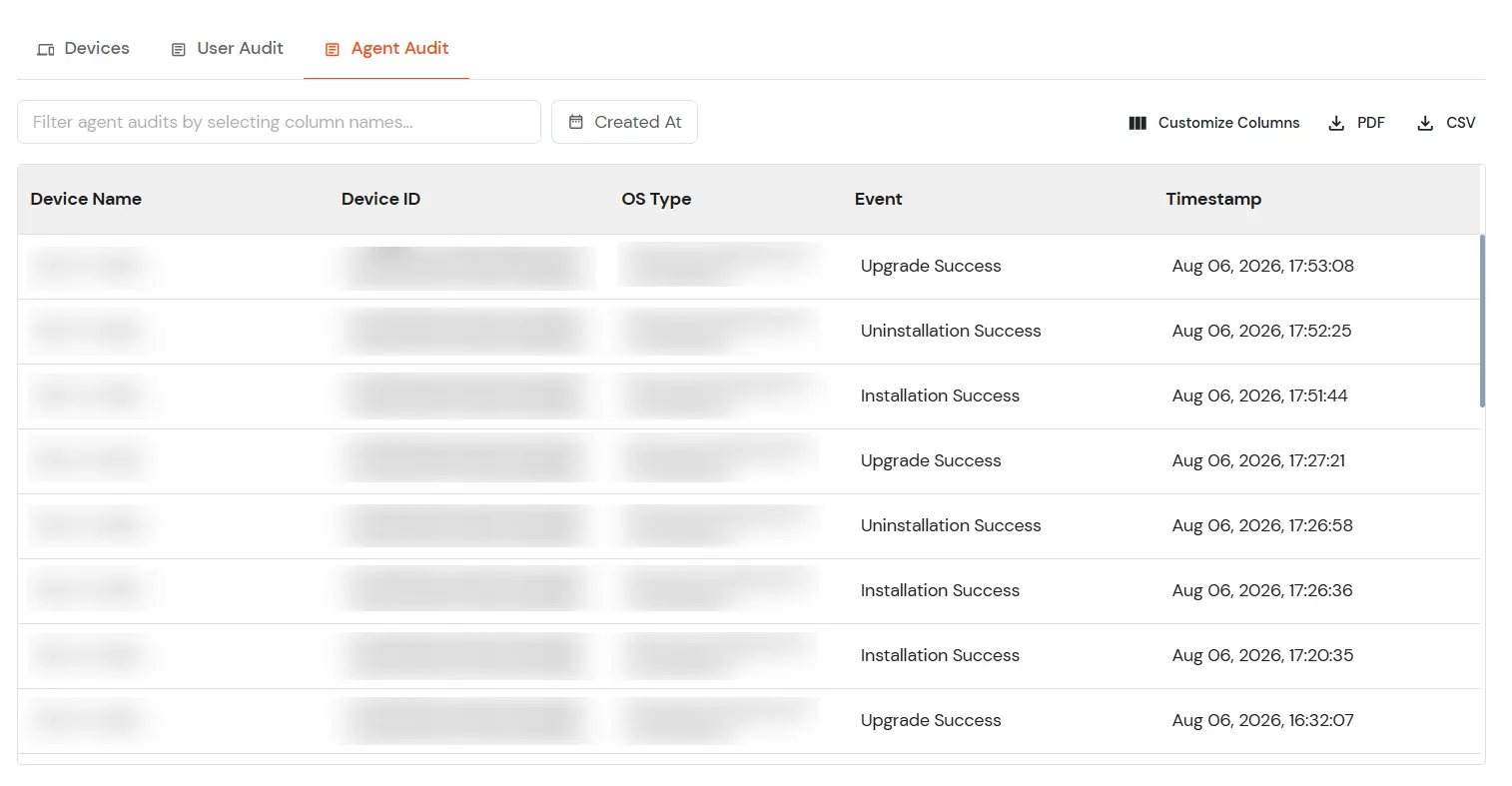Focus the agent audit filter field
Viewport: 1512px width, 786px height.
(279, 122)
